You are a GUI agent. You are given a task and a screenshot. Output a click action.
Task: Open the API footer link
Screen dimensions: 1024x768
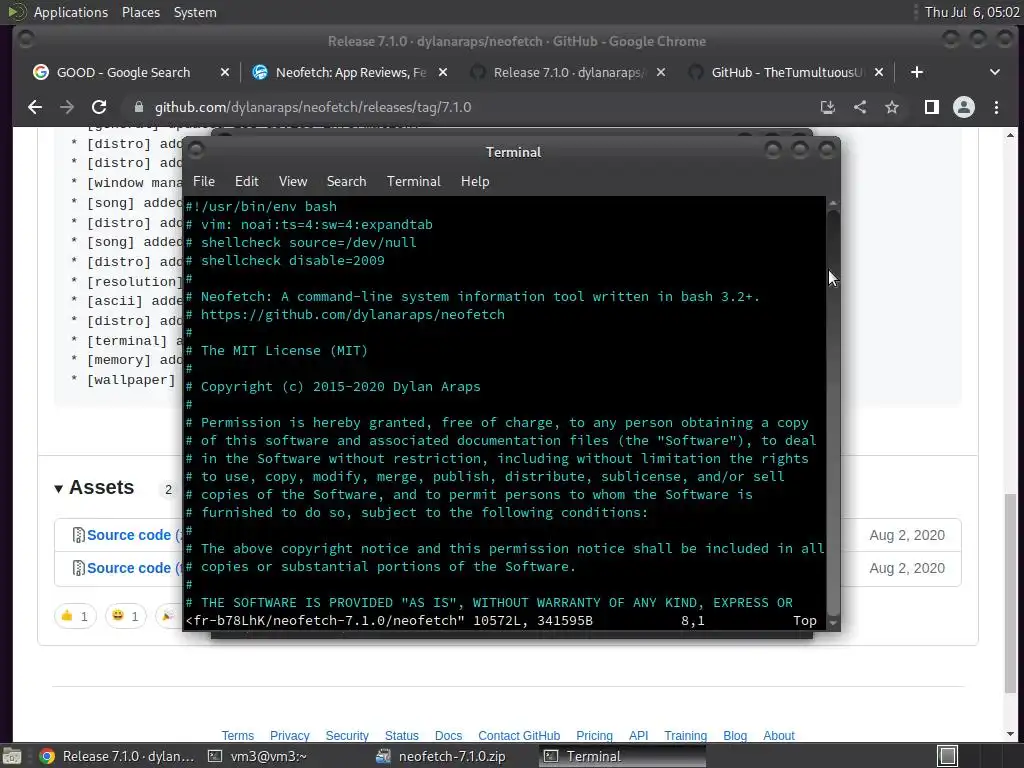[638, 735]
